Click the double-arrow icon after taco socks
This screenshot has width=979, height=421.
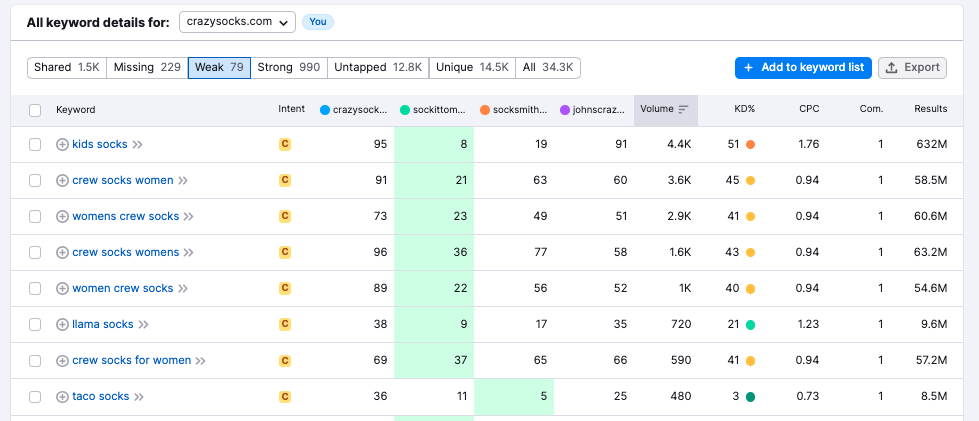pyautogui.click(x=139, y=397)
